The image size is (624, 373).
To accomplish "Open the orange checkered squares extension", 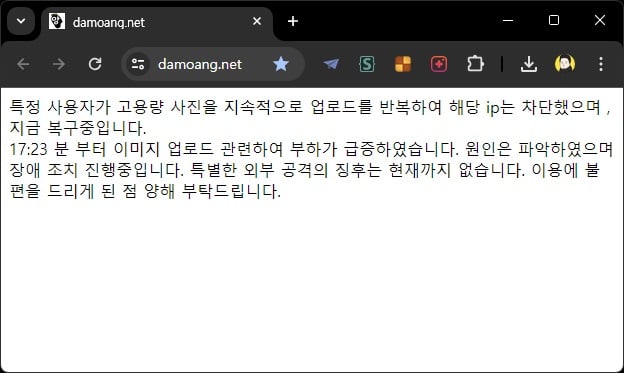I will pyautogui.click(x=403, y=64).
